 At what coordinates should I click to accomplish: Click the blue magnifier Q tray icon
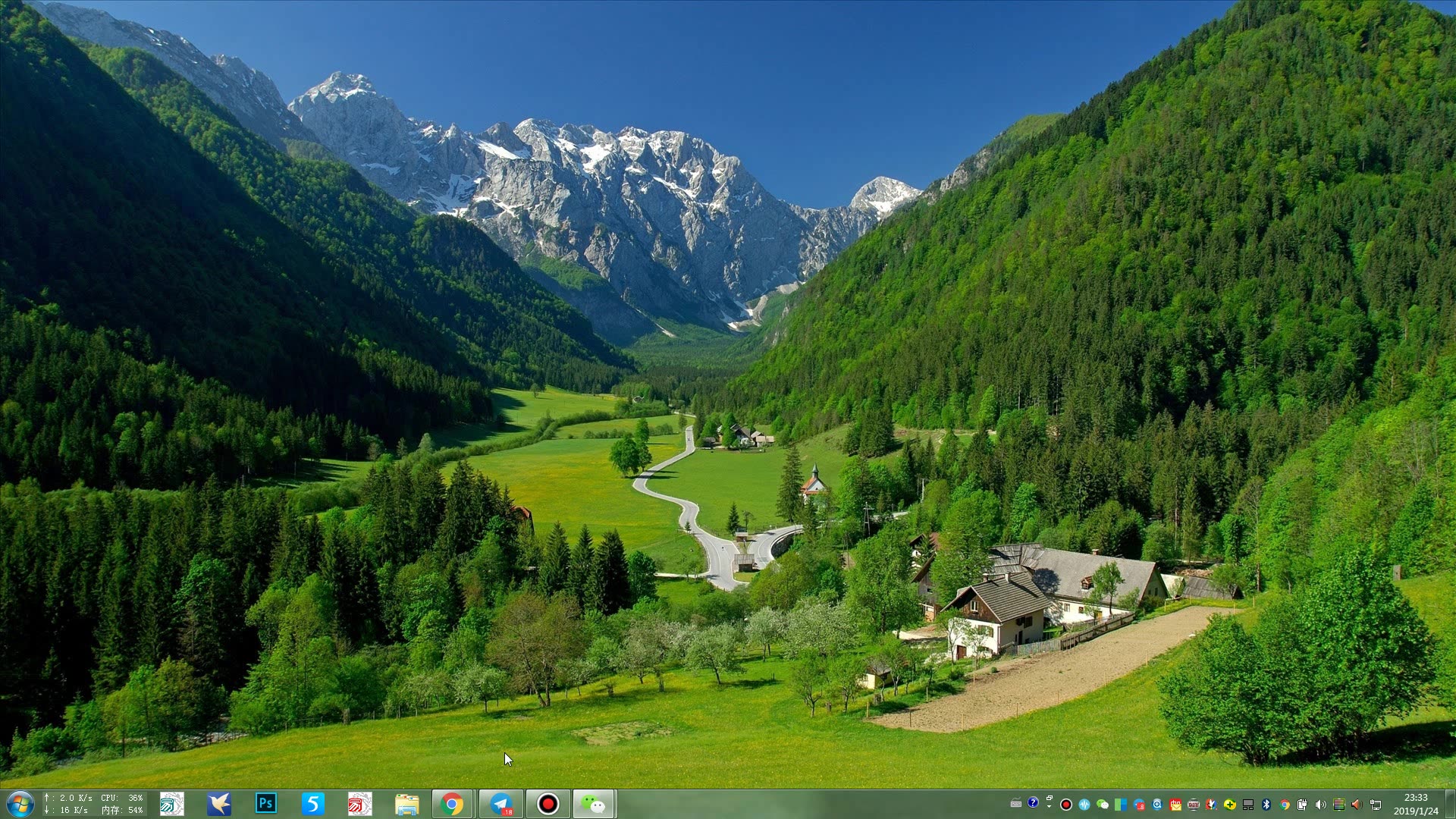coord(1157,805)
